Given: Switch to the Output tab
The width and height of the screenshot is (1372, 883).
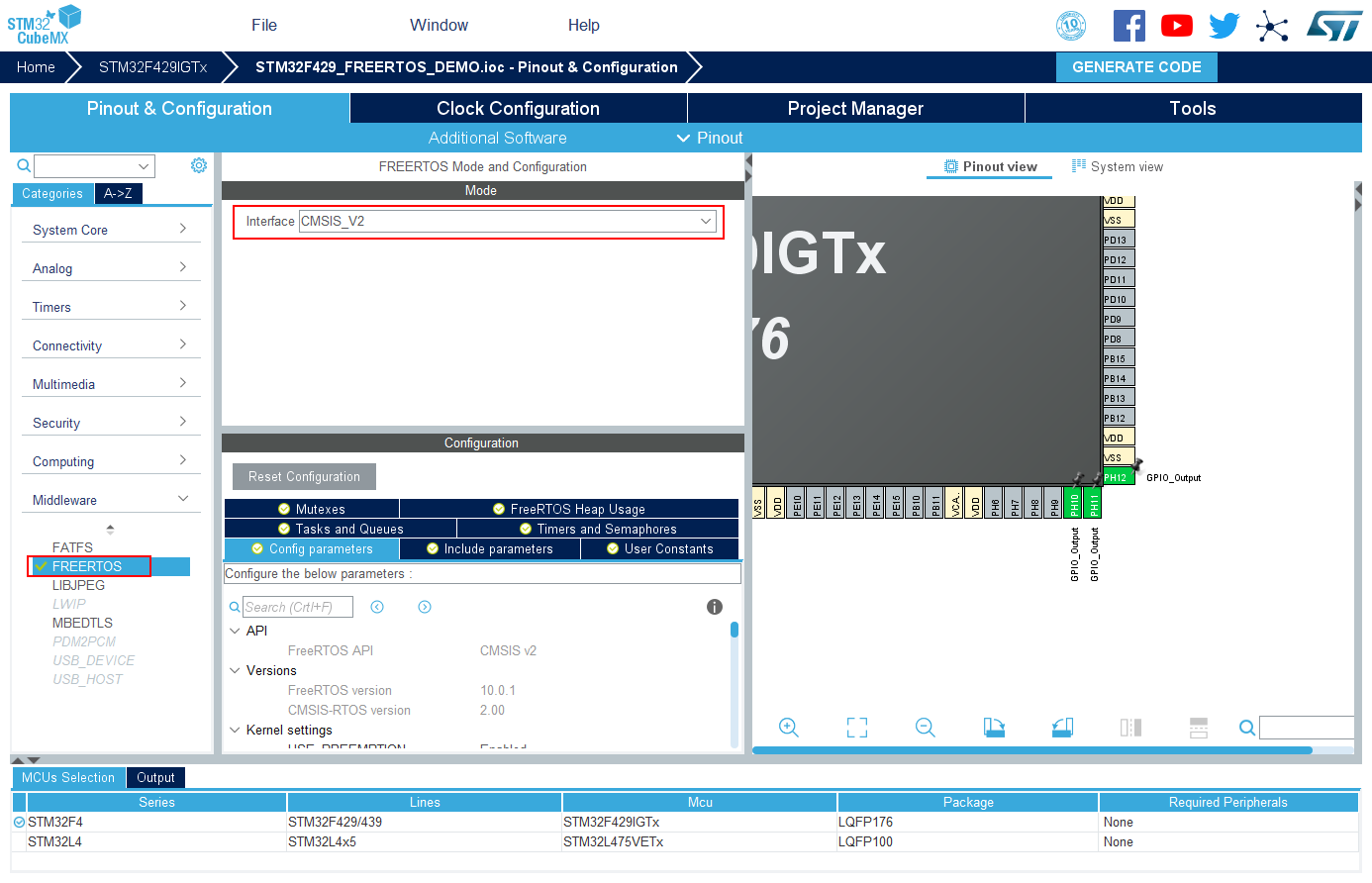Looking at the screenshot, I should pyautogui.click(x=155, y=778).
